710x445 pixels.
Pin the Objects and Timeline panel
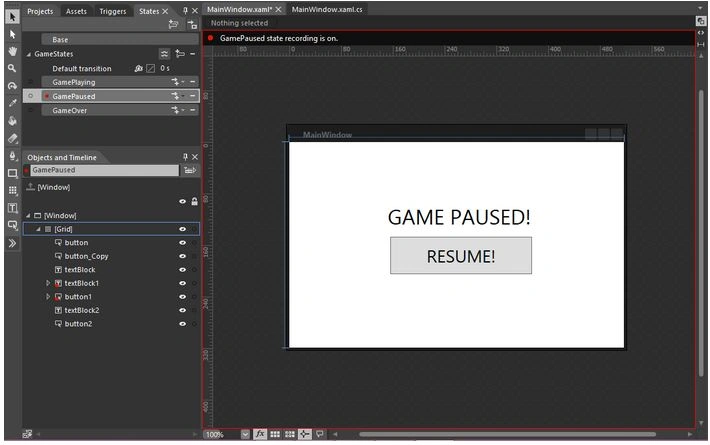pos(185,157)
